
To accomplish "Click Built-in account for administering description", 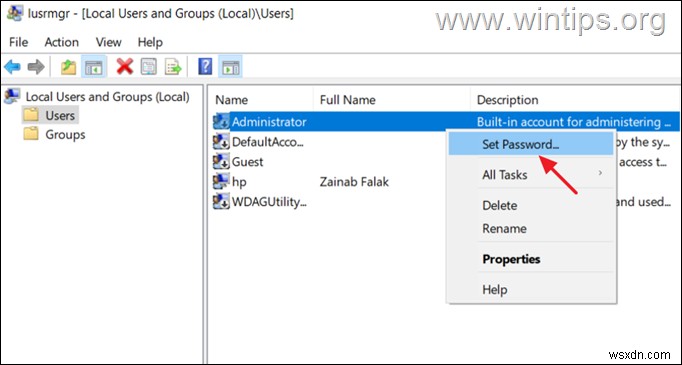I will 574,122.
